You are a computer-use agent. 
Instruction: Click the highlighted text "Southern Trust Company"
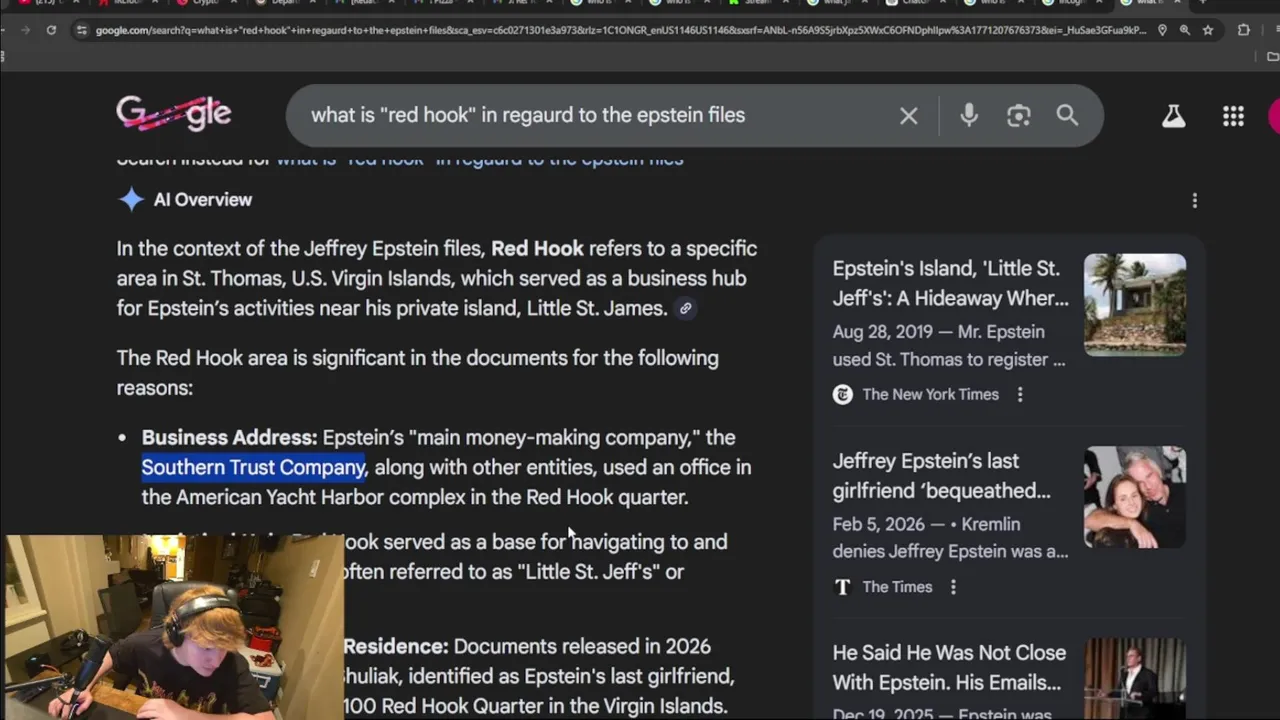point(253,467)
